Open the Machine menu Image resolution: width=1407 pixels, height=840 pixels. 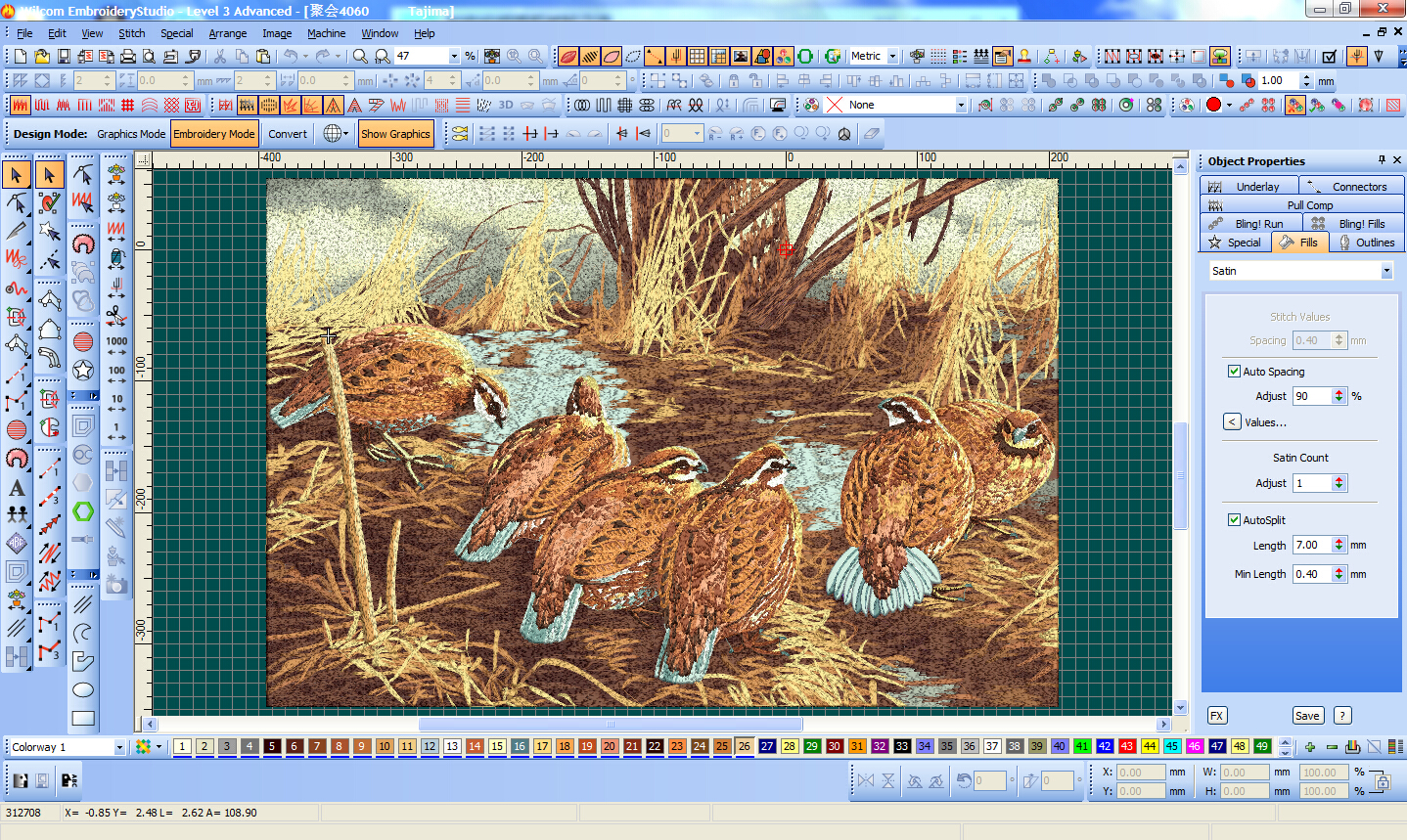coord(327,33)
